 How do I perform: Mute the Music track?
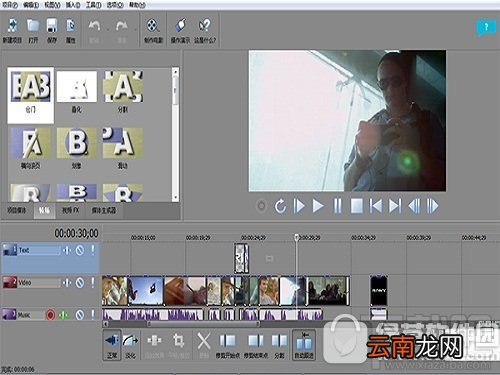(x=80, y=315)
